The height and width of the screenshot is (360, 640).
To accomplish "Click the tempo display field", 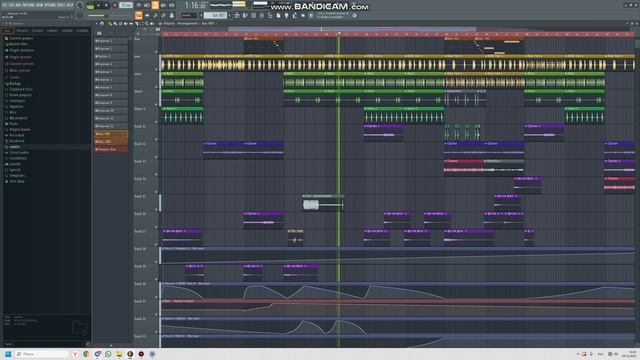I will tap(126, 5).
